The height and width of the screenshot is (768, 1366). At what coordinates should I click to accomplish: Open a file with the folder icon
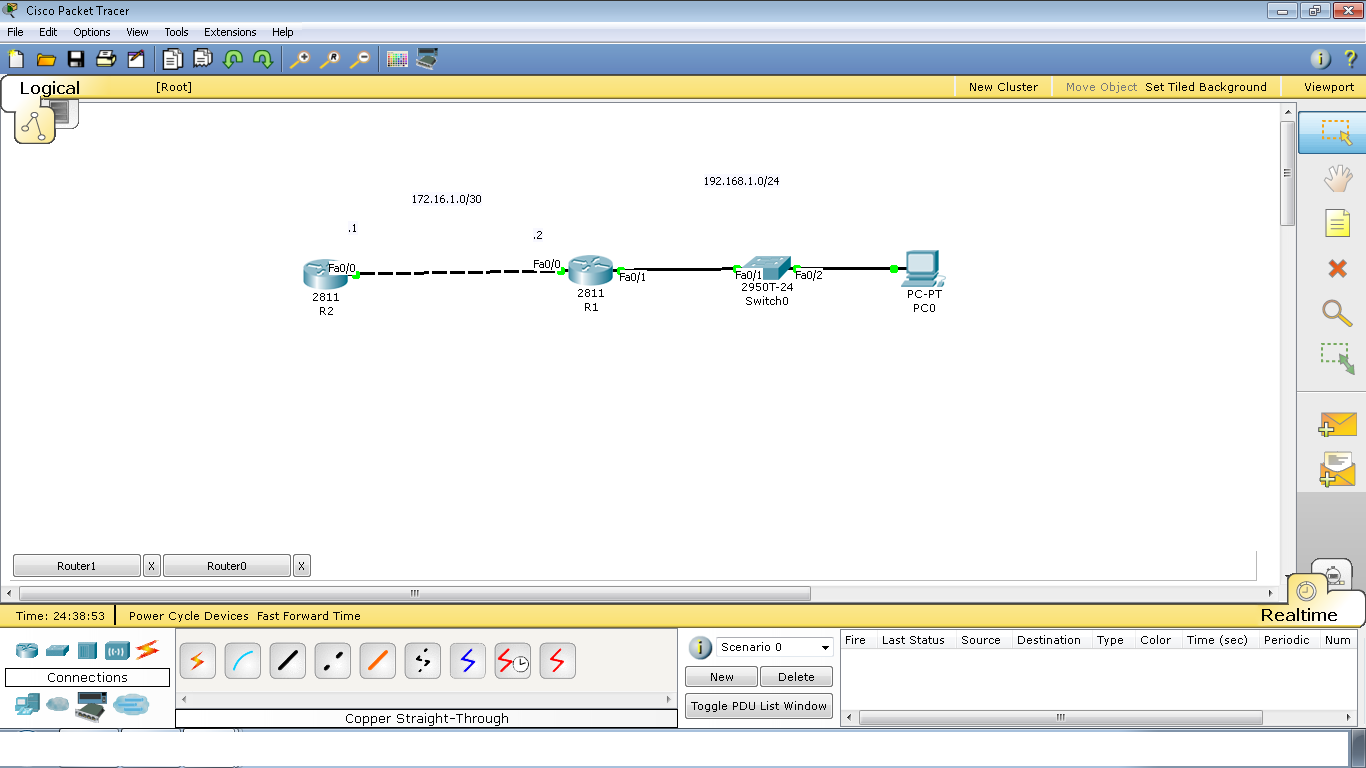[x=46, y=59]
